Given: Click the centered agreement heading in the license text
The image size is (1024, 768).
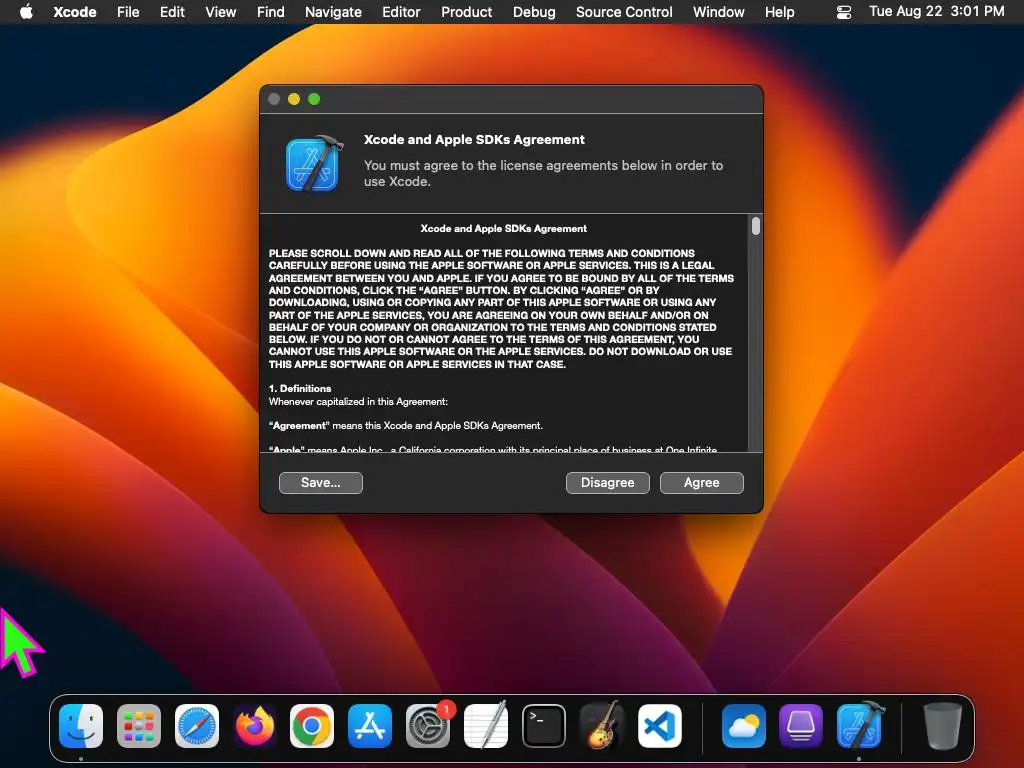Looking at the screenshot, I should pyautogui.click(x=504, y=229).
